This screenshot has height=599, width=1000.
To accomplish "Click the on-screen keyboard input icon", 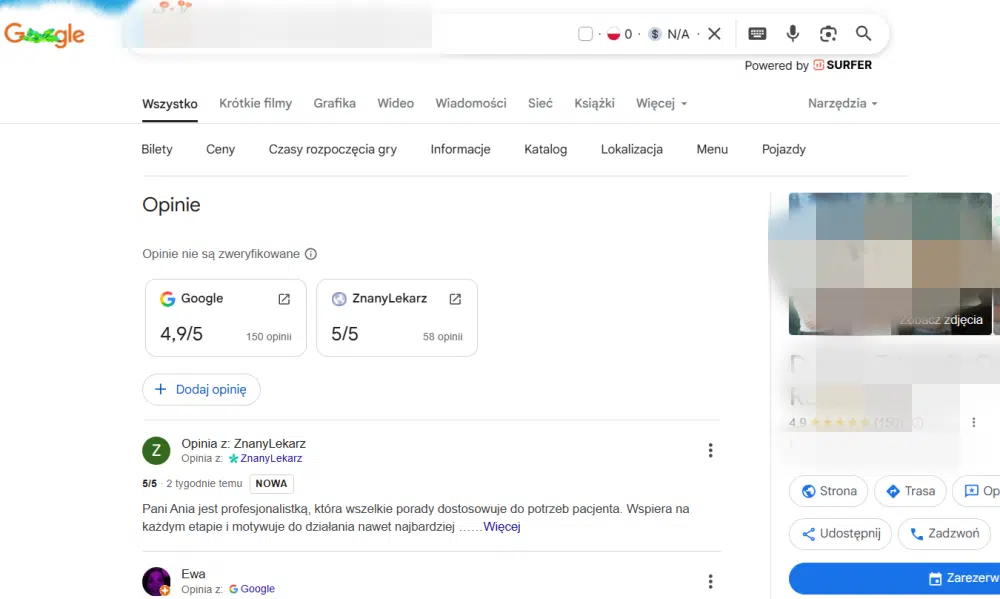I will click(x=757, y=33).
